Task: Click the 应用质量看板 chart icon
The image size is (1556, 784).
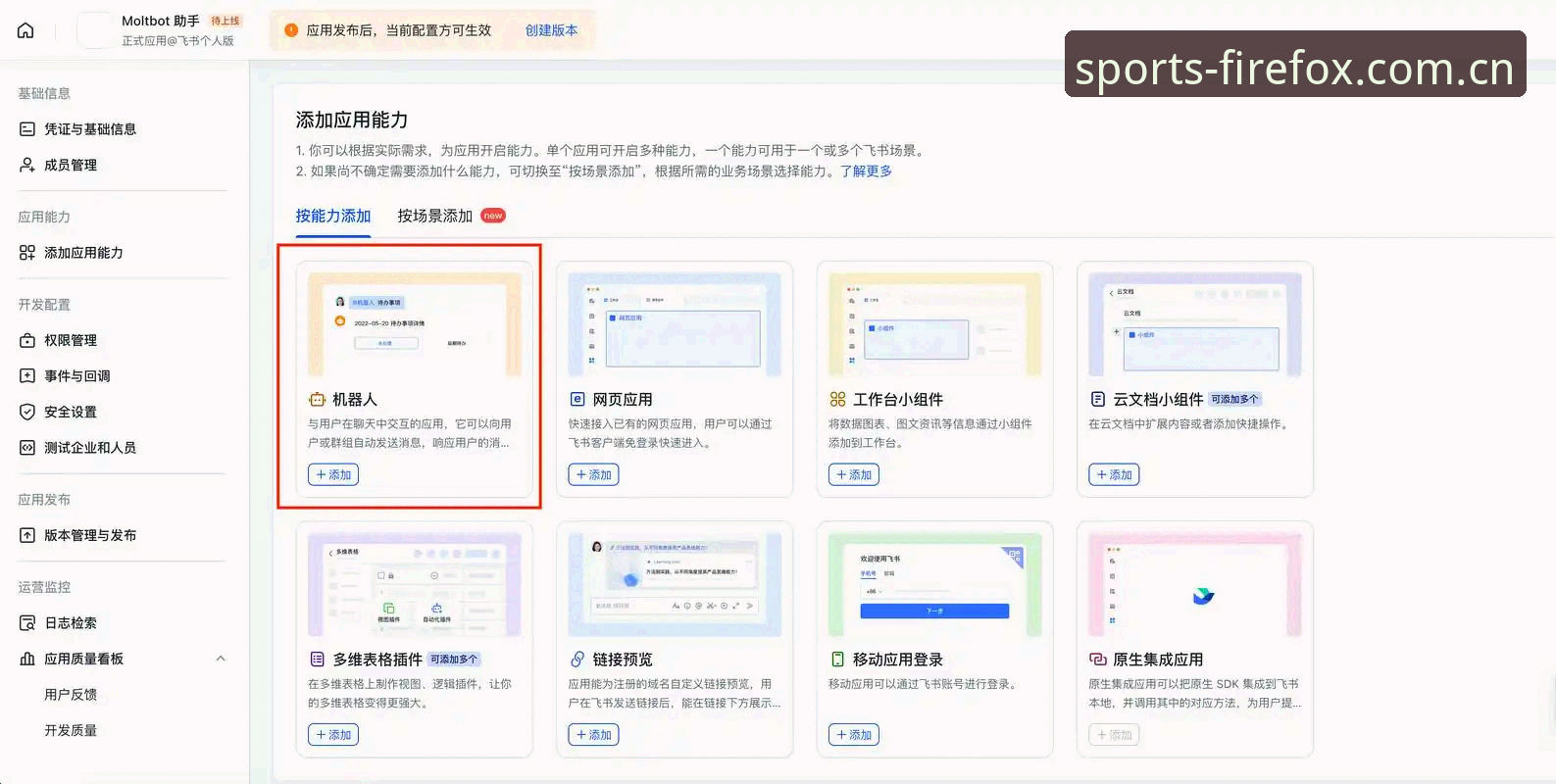Action: (x=27, y=659)
